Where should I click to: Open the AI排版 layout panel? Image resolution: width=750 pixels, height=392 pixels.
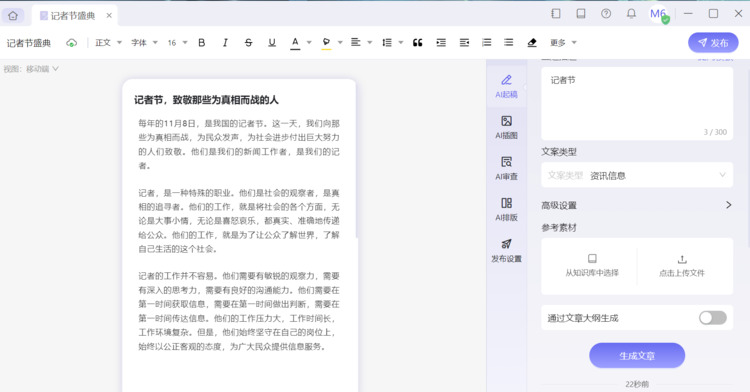pyautogui.click(x=507, y=209)
